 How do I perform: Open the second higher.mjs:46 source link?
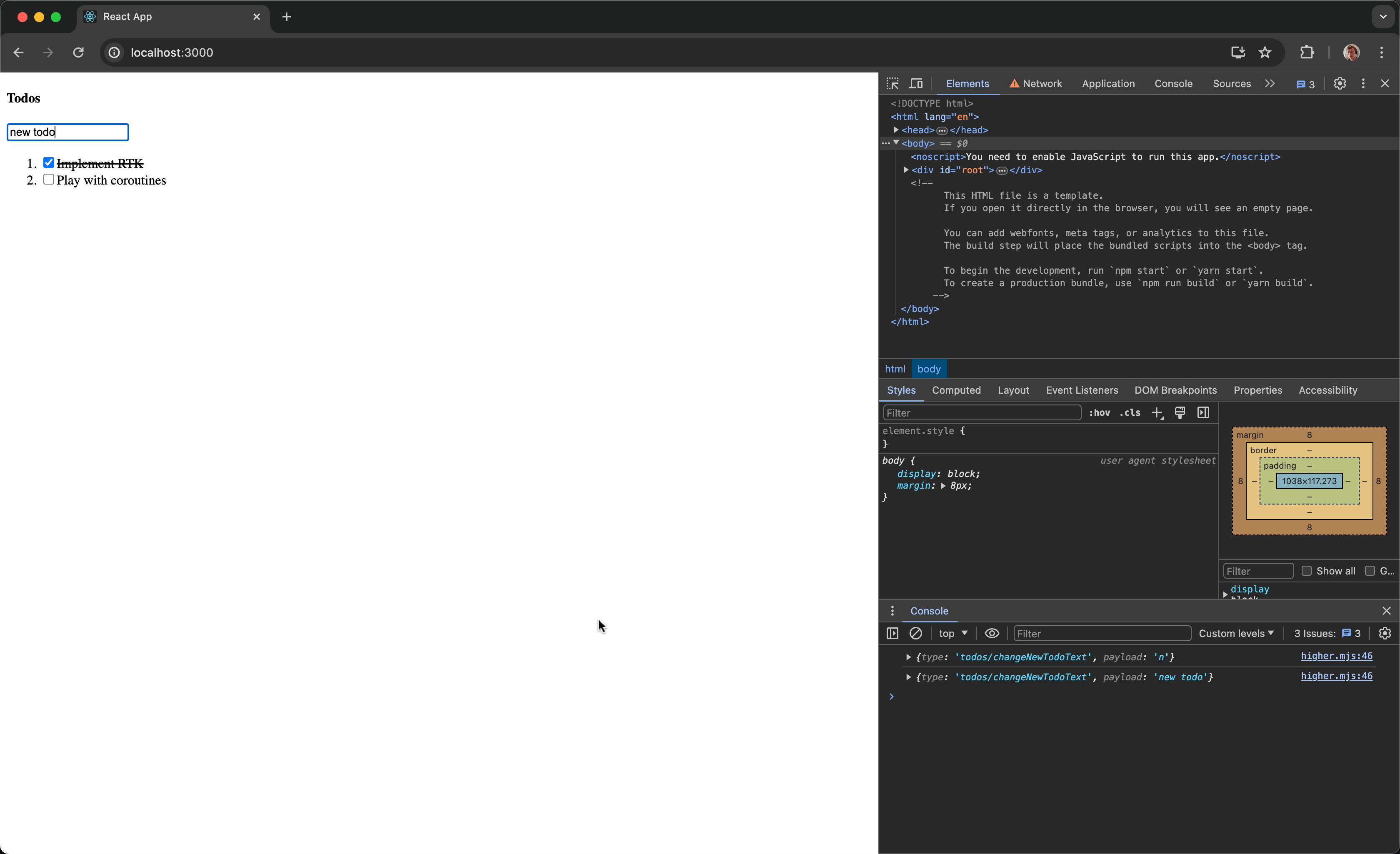pos(1336,676)
